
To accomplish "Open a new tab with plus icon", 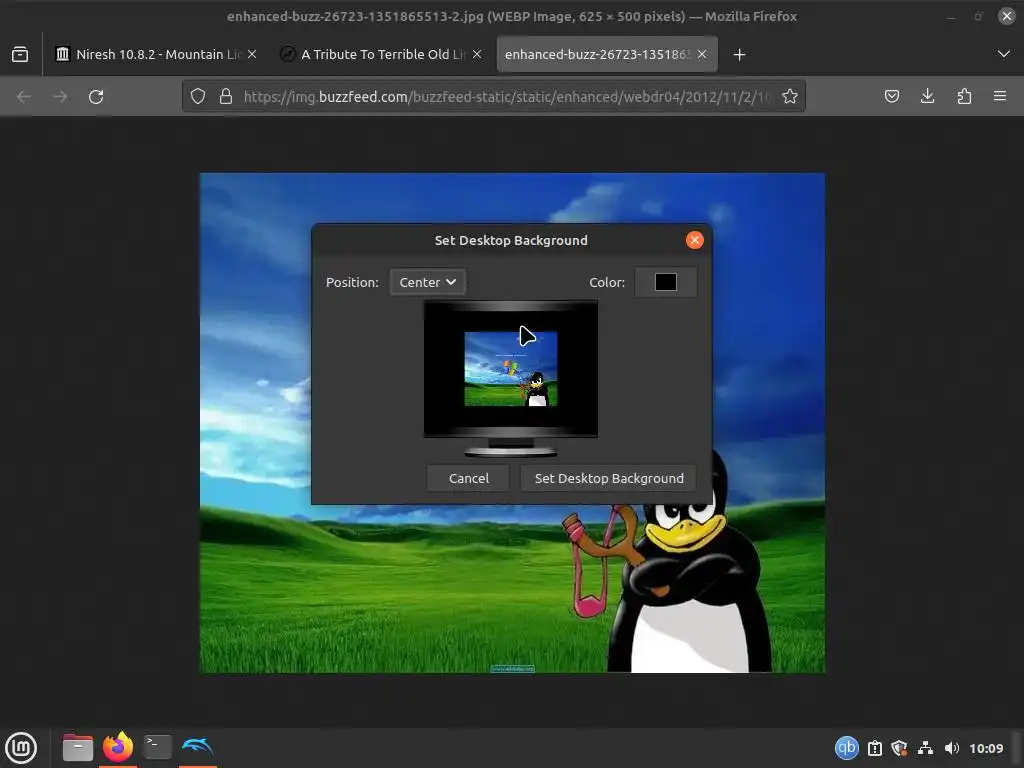I will tap(739, 55).
